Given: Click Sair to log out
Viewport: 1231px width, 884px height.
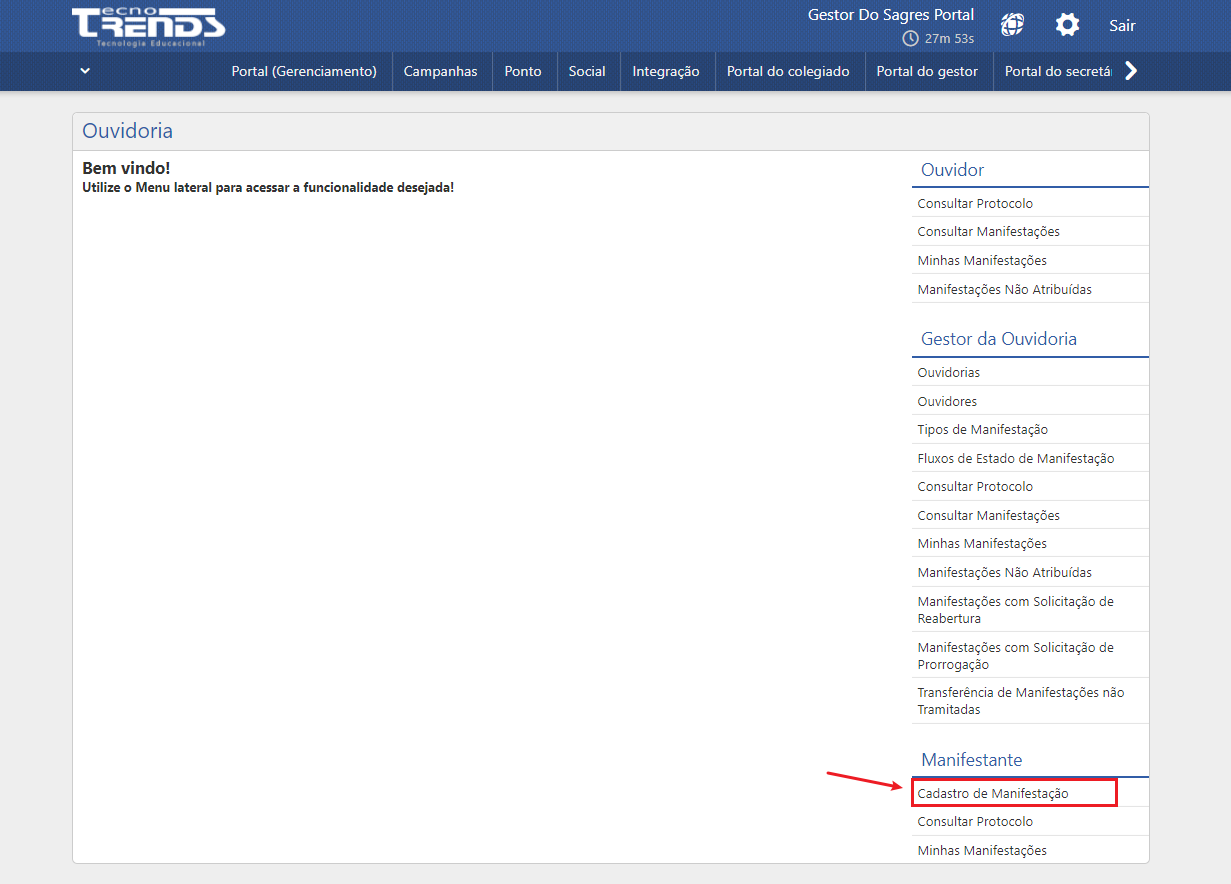Looking at the screenshot, I should (x=1122, y=26).
